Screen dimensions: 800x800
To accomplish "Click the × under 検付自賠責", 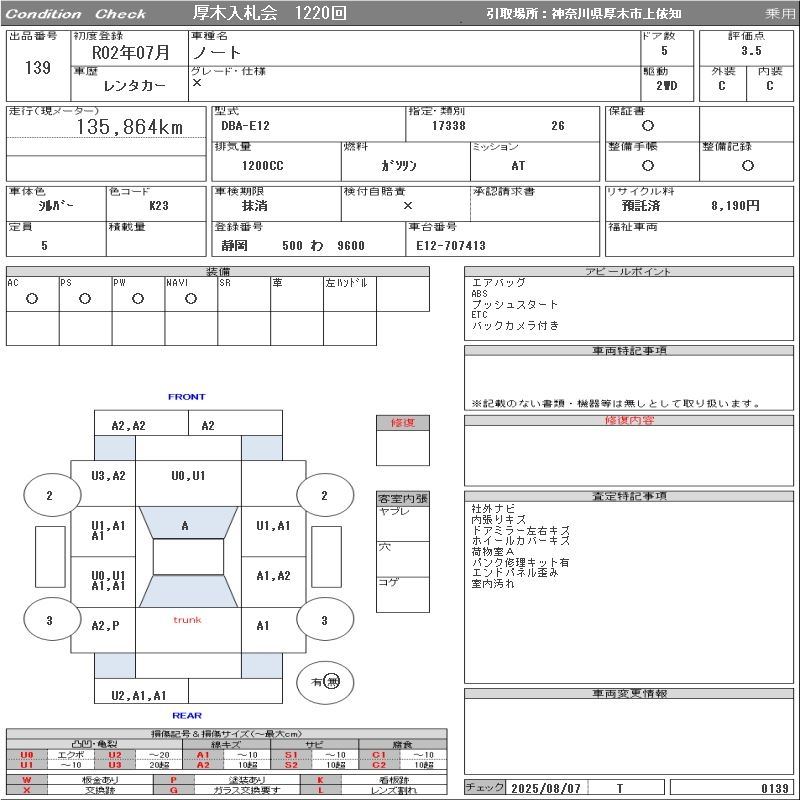I will coord(408,206).
